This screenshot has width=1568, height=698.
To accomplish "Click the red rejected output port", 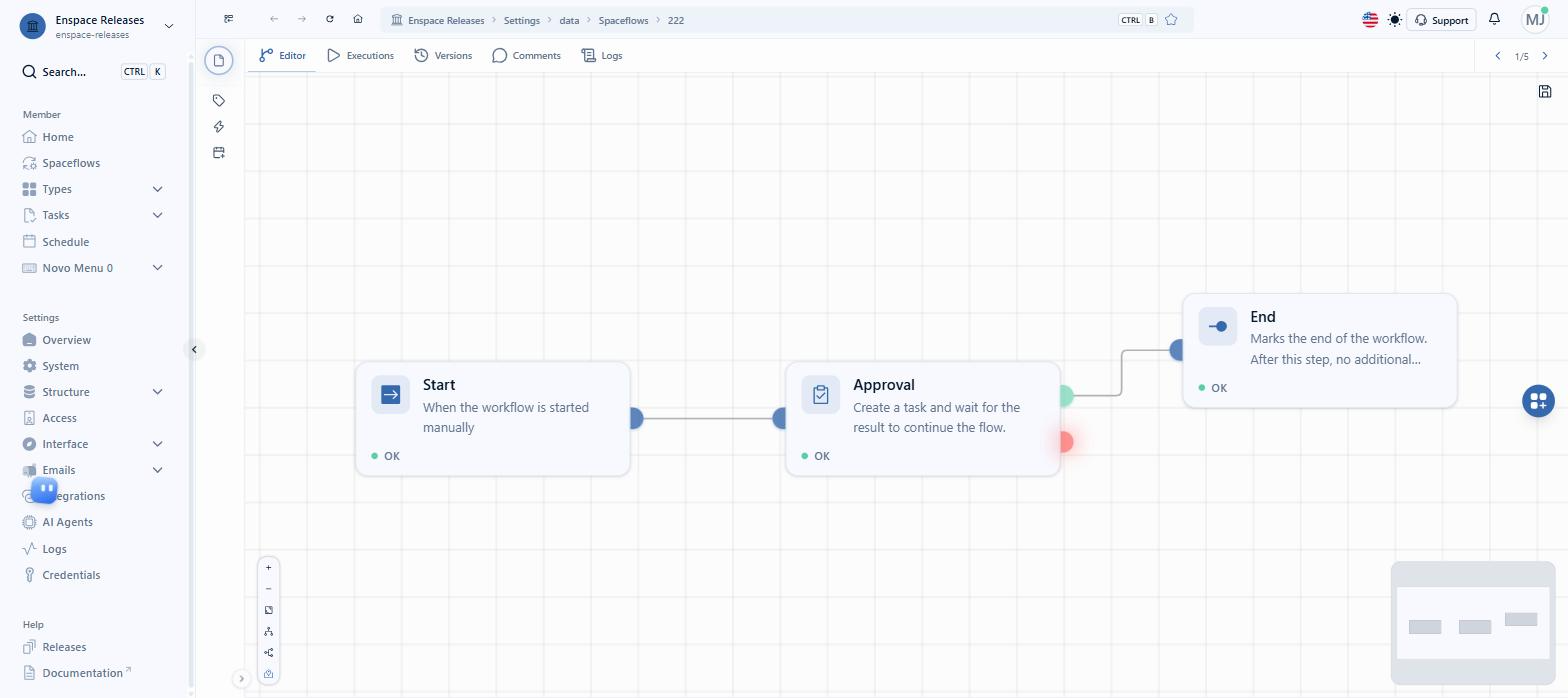I will (x=1066, y=442).
